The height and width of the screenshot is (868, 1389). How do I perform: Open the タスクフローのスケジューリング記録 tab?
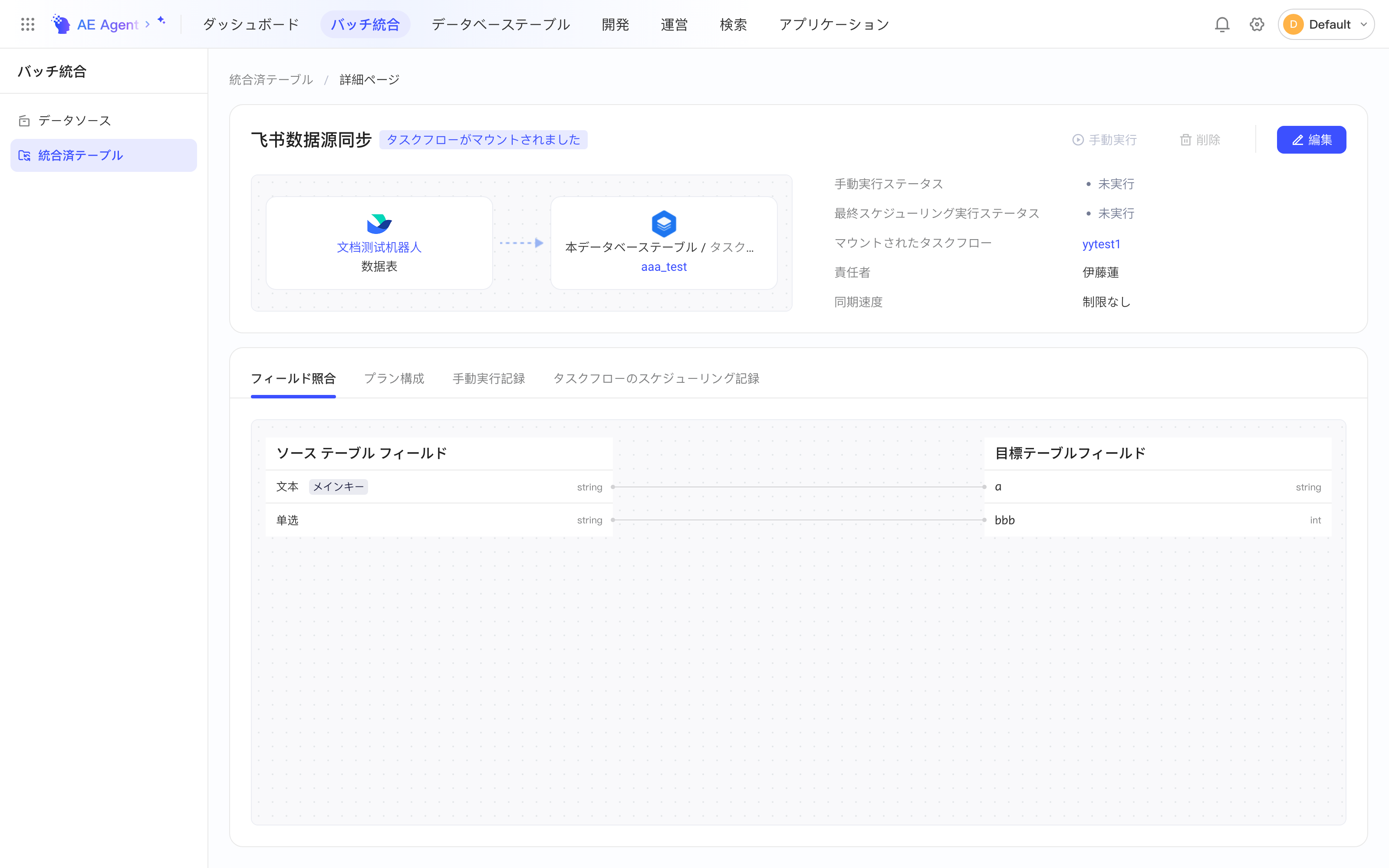point(656,378)
